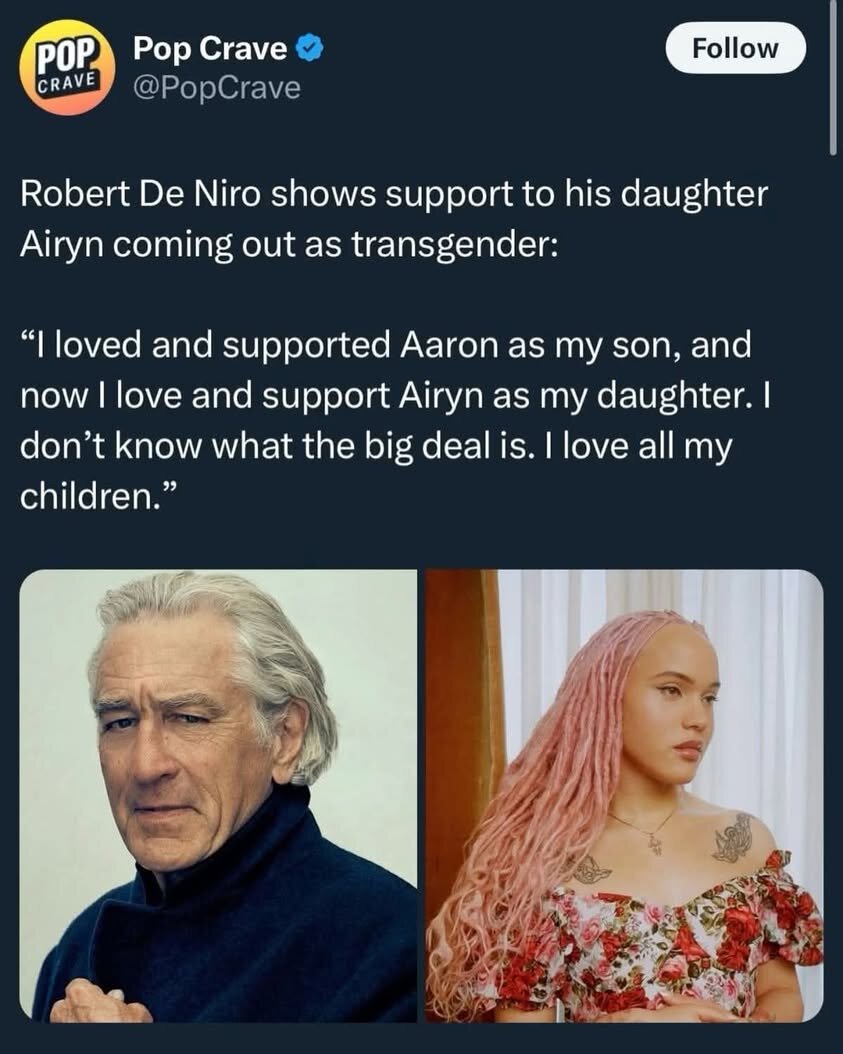Click the quoted paragraph starting 'I loved and supported'

click(x=395, y=420)
